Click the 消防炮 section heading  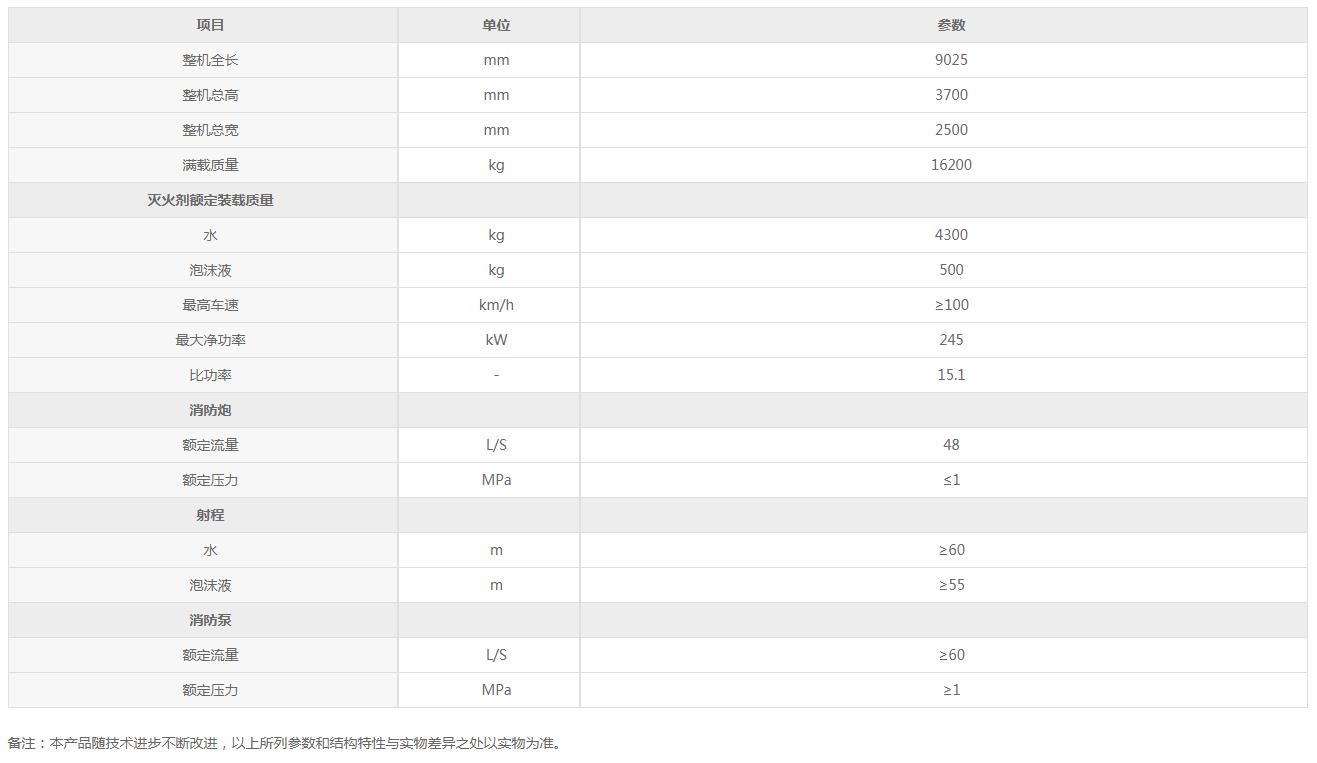(210, 410)
